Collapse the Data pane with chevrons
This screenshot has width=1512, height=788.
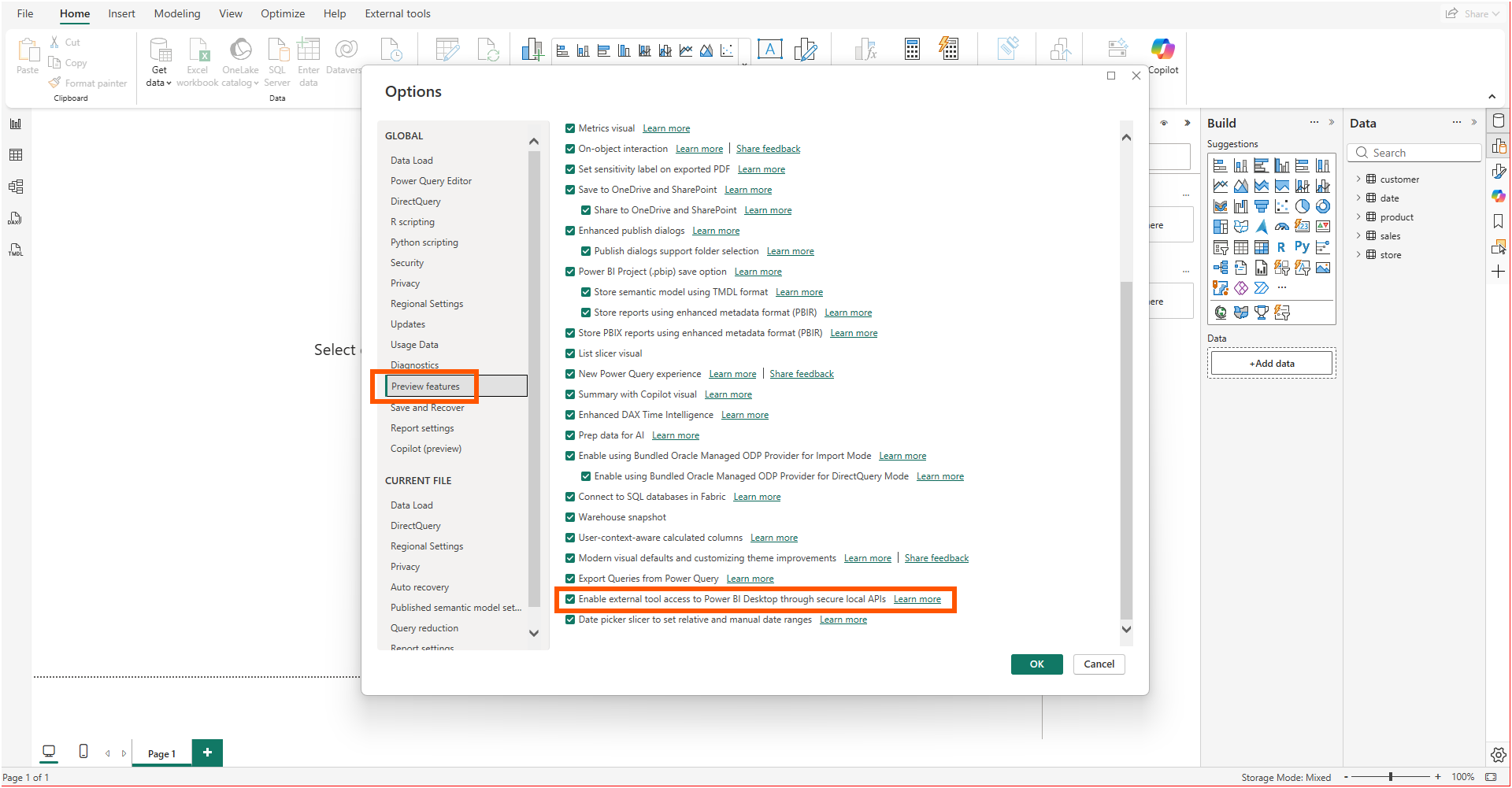pos(1474,122)
